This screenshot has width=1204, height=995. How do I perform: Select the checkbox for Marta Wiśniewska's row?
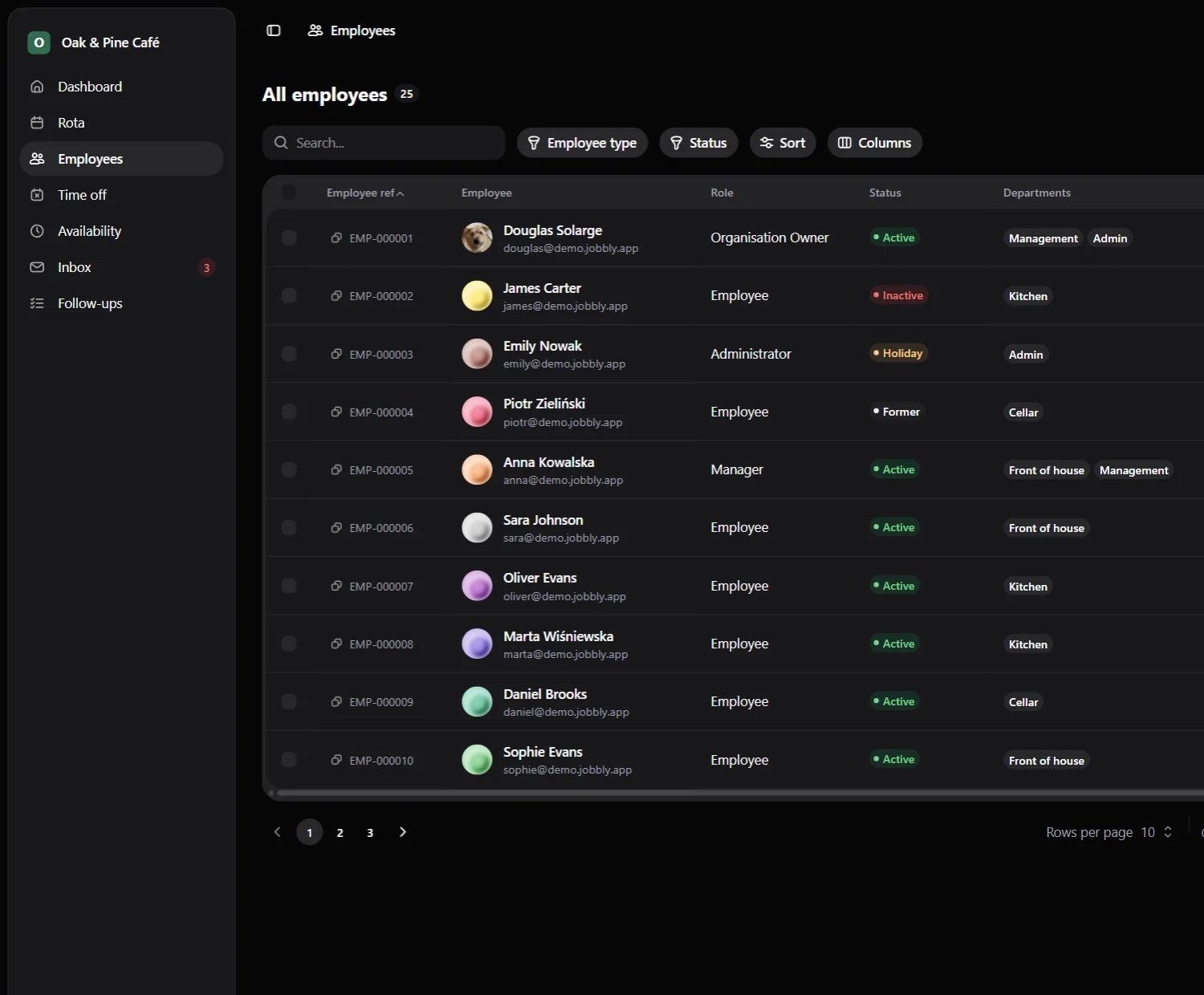[x=289, y=644]
